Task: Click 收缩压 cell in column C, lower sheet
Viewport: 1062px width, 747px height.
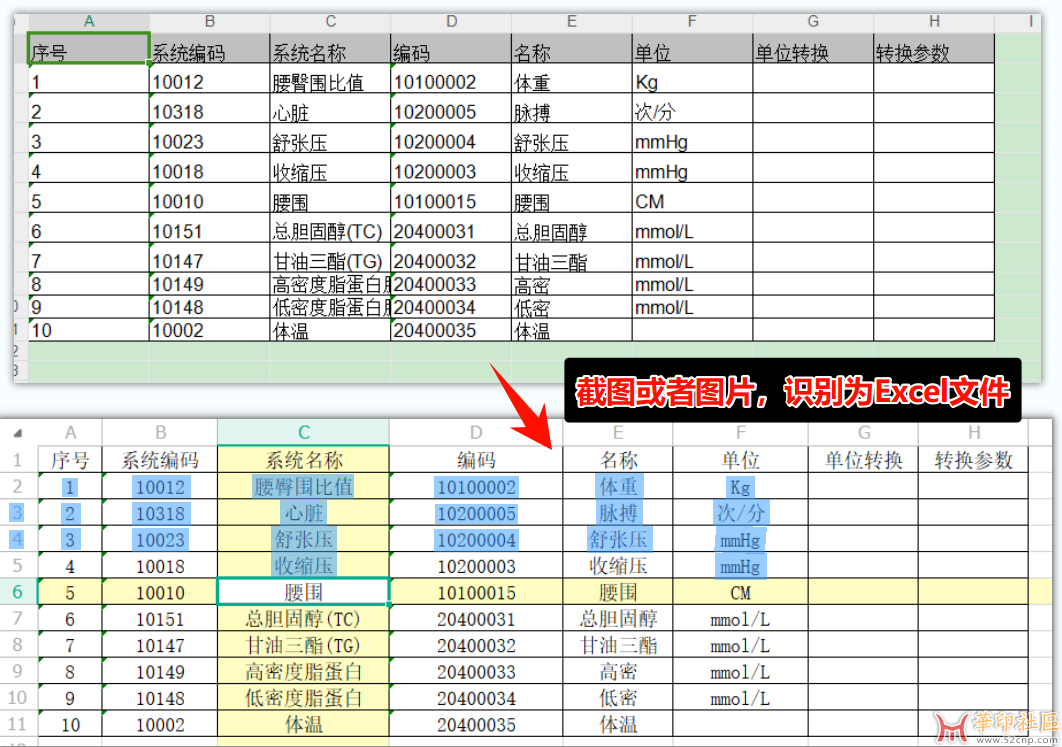Action: (x=303, y=565)
